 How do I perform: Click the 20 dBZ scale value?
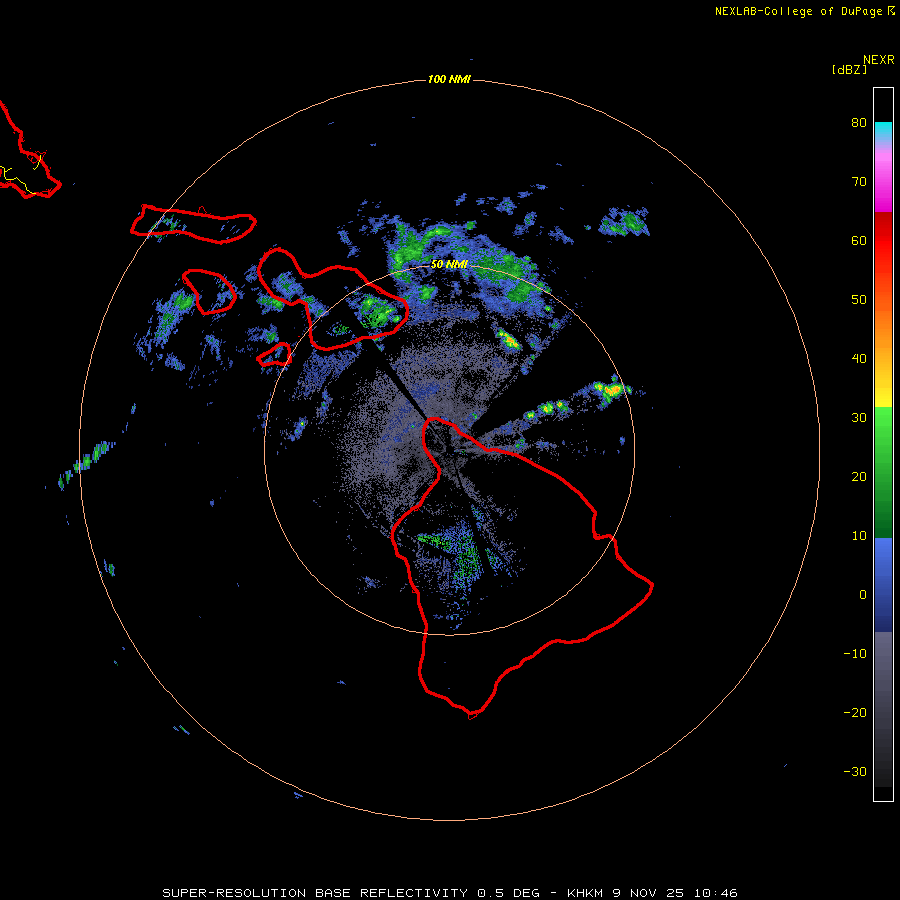point(859,476)
